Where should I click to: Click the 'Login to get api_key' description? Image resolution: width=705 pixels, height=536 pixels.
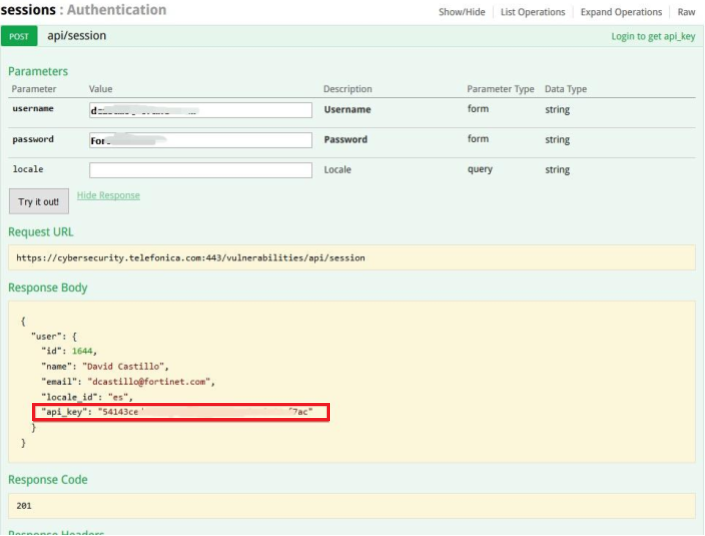[x=653, y=36]
